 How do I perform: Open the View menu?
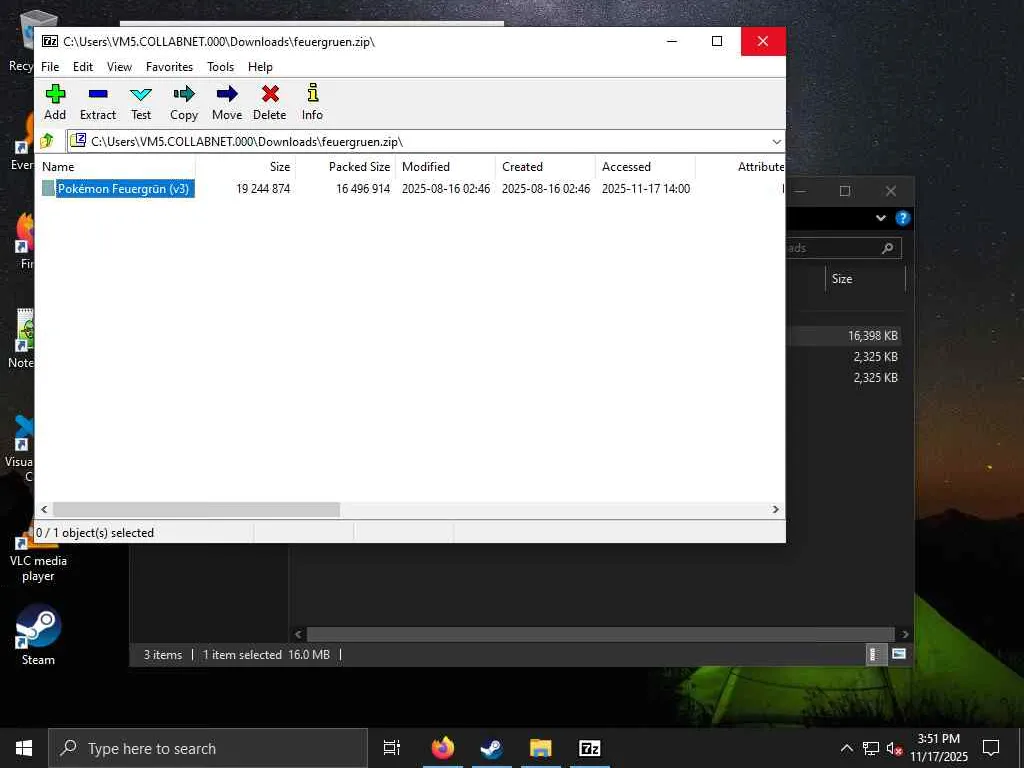click(x=120, y=67)
